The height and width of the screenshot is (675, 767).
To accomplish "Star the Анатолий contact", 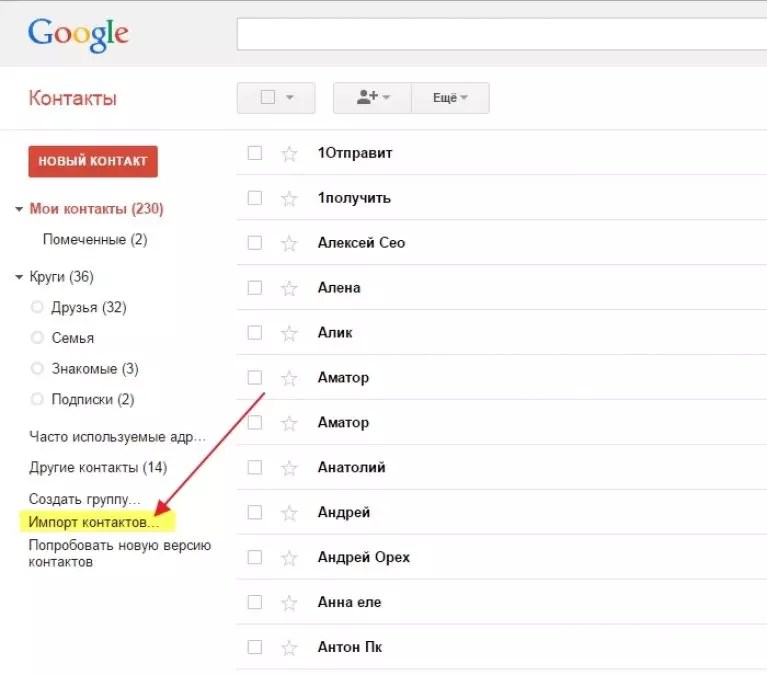I will tap(289, 468).
